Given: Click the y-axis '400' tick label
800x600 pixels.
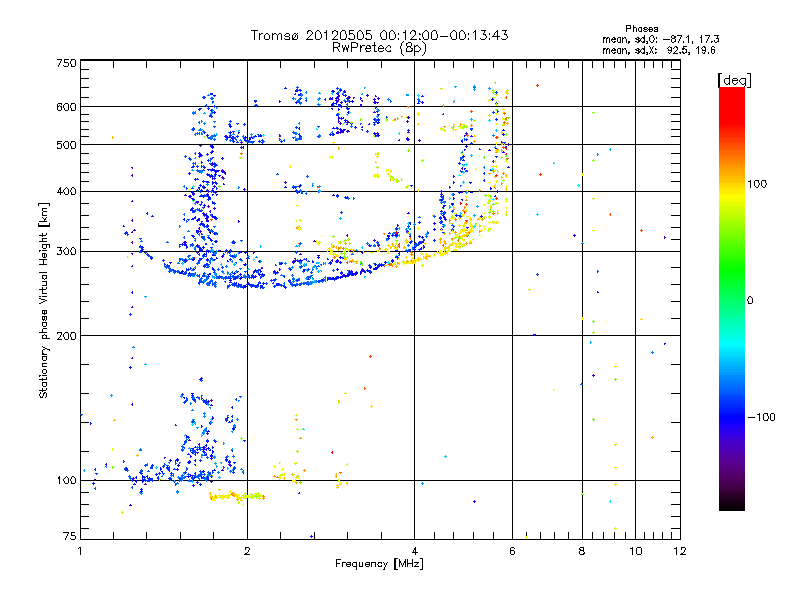Looking at the screenshot, I should (x=66, y=192).
